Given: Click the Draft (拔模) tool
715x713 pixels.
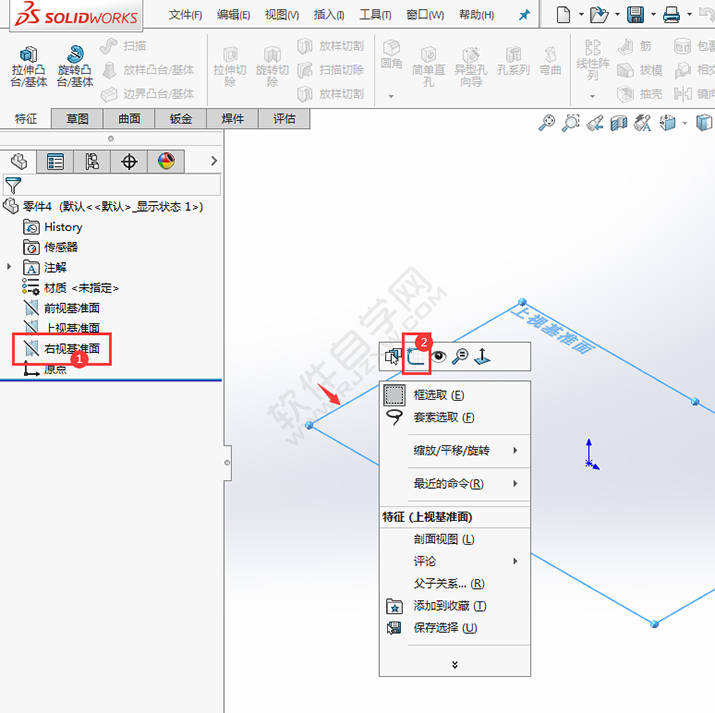Looking at the screenshot, I should pos(640,70).
